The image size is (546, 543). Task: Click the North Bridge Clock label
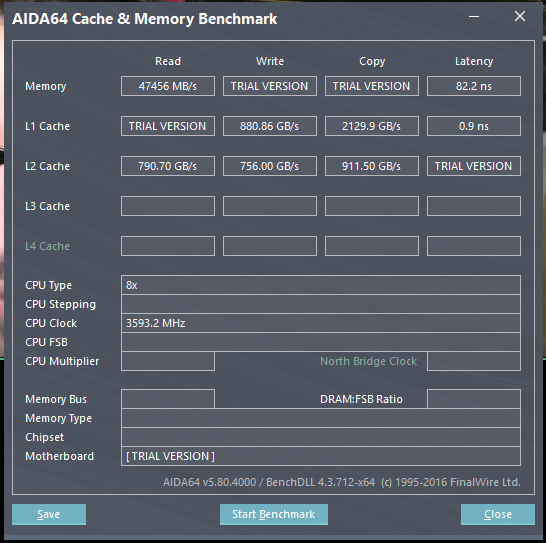(368, 361)
